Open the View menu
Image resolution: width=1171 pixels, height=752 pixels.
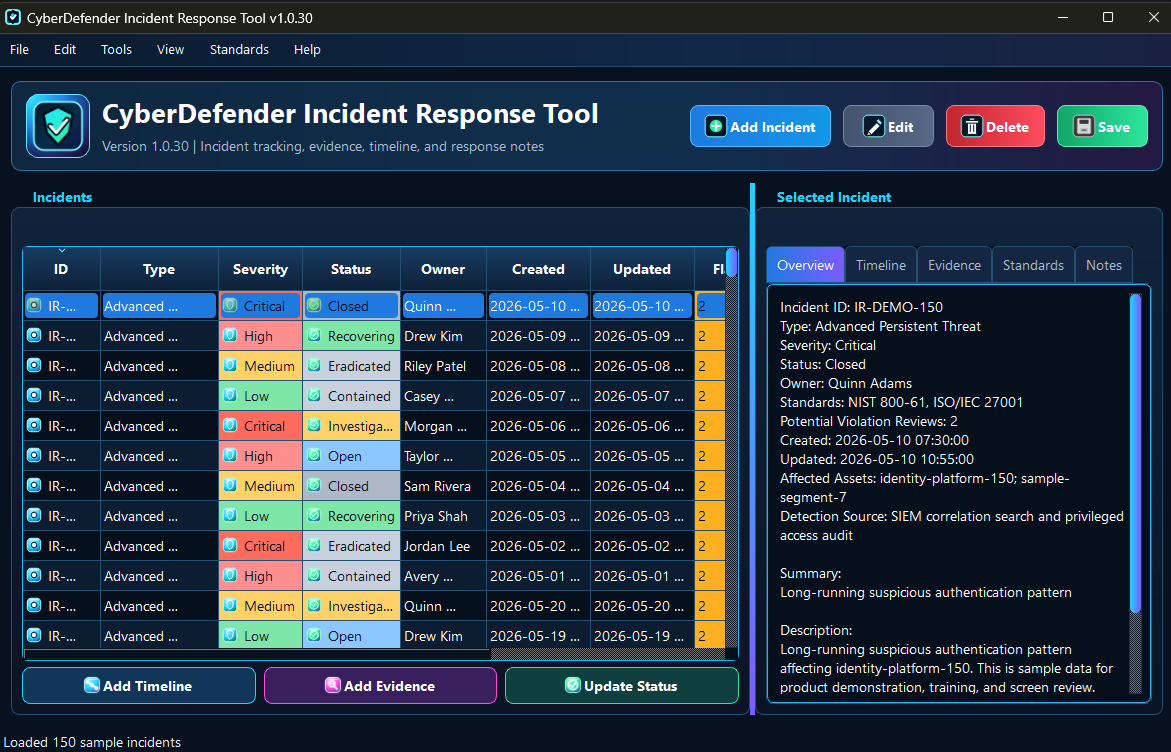point(170,49)
